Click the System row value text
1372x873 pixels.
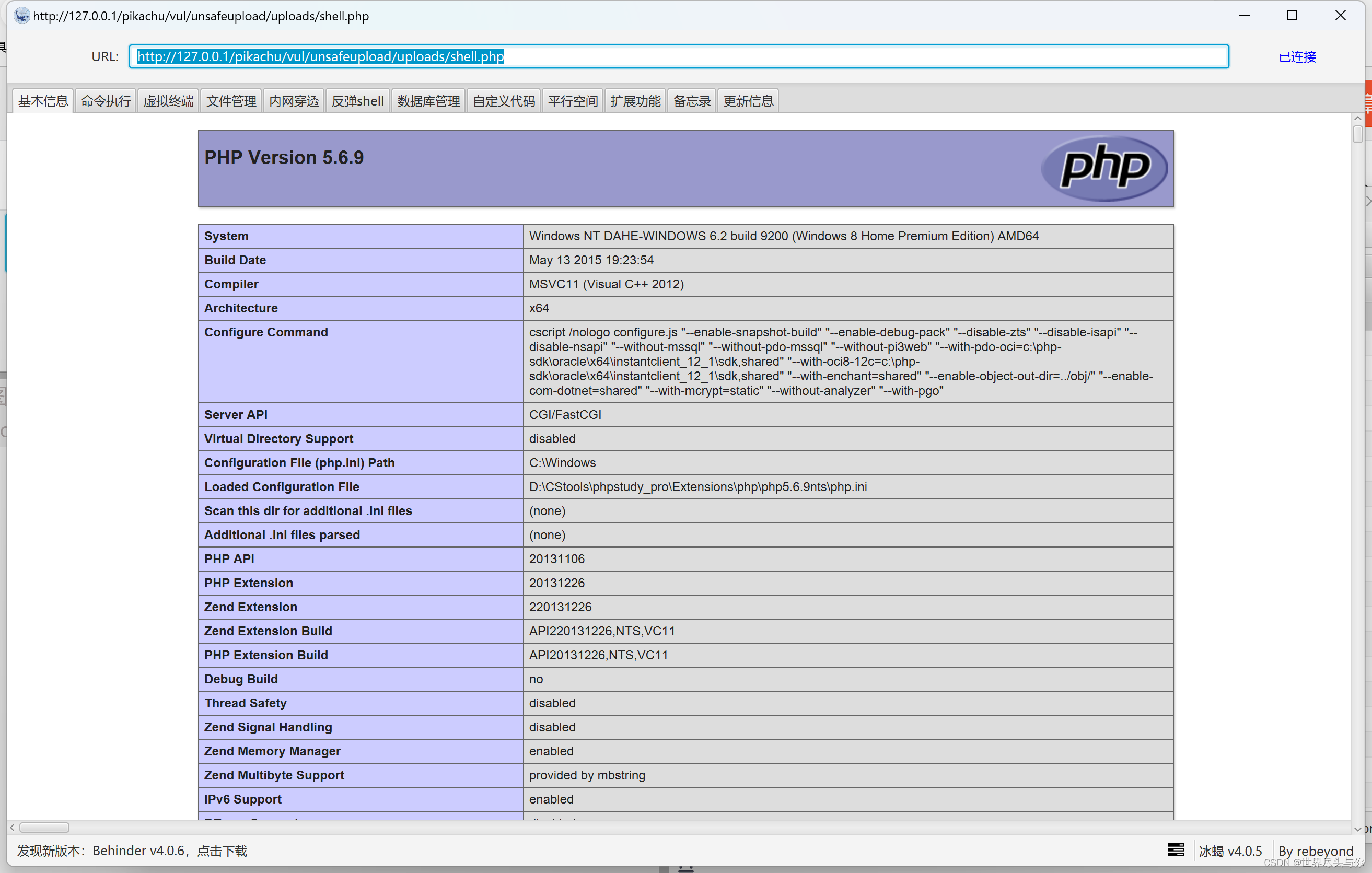coord(783,236)
